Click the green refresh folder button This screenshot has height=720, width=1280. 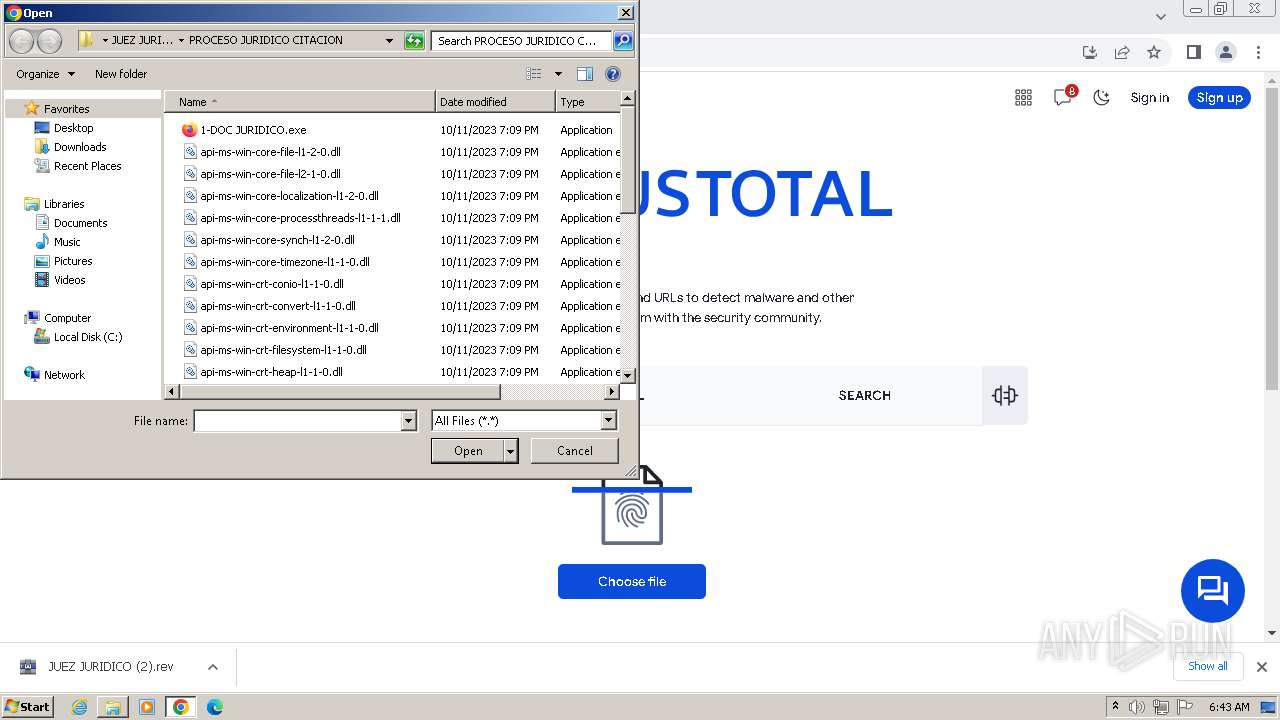click(x=414, y=41)
